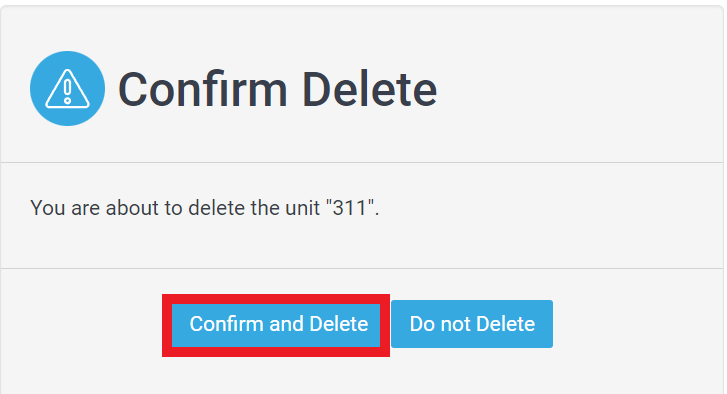The image size is (727, 394).
Task: Click the word "Delete" in the dialog title
Action: point(370,89)
